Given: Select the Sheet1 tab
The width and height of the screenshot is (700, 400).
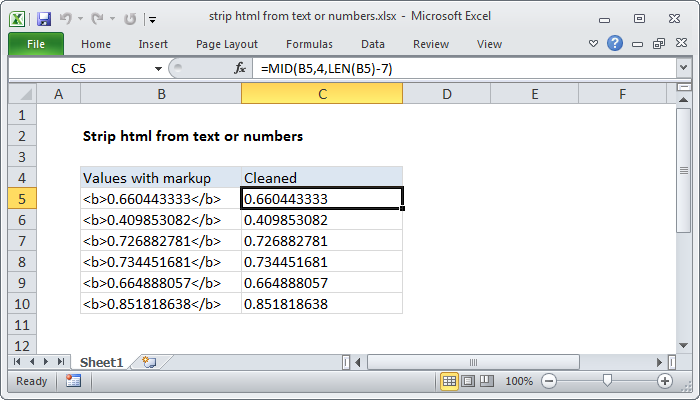Looking at the screenshot, I should (101, 362).
